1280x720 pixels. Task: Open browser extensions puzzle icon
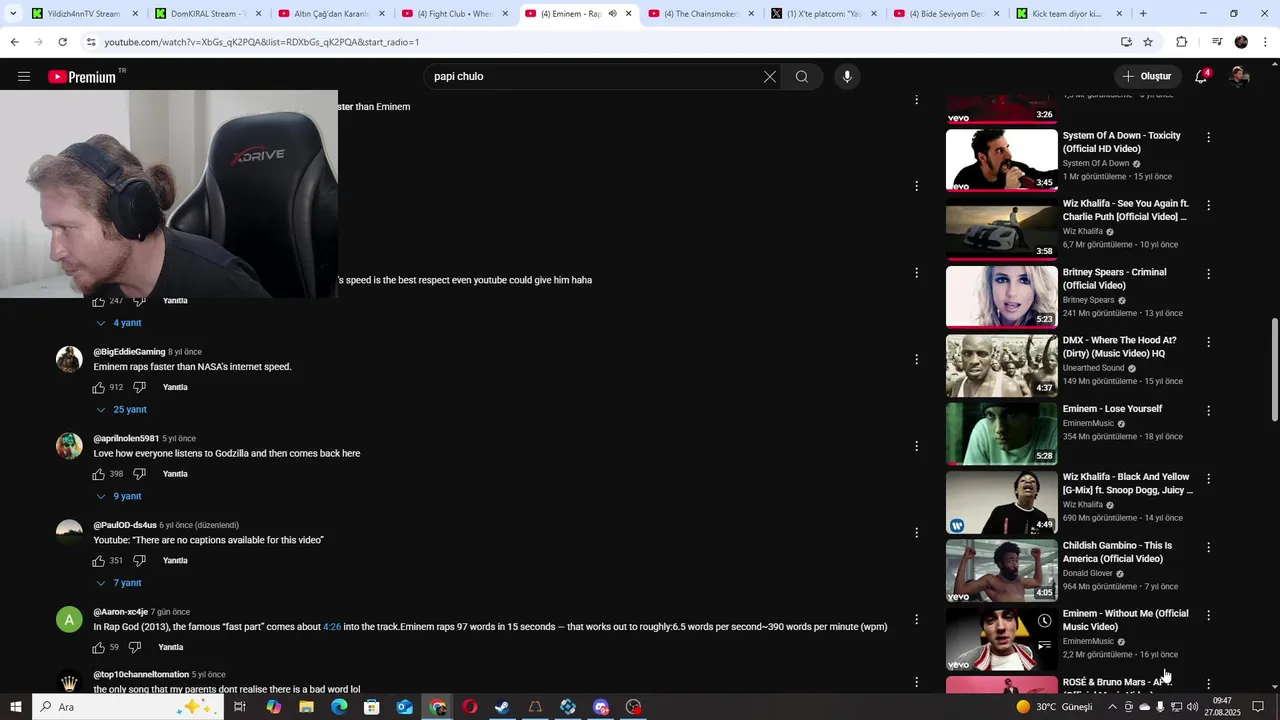point(1181,42)
